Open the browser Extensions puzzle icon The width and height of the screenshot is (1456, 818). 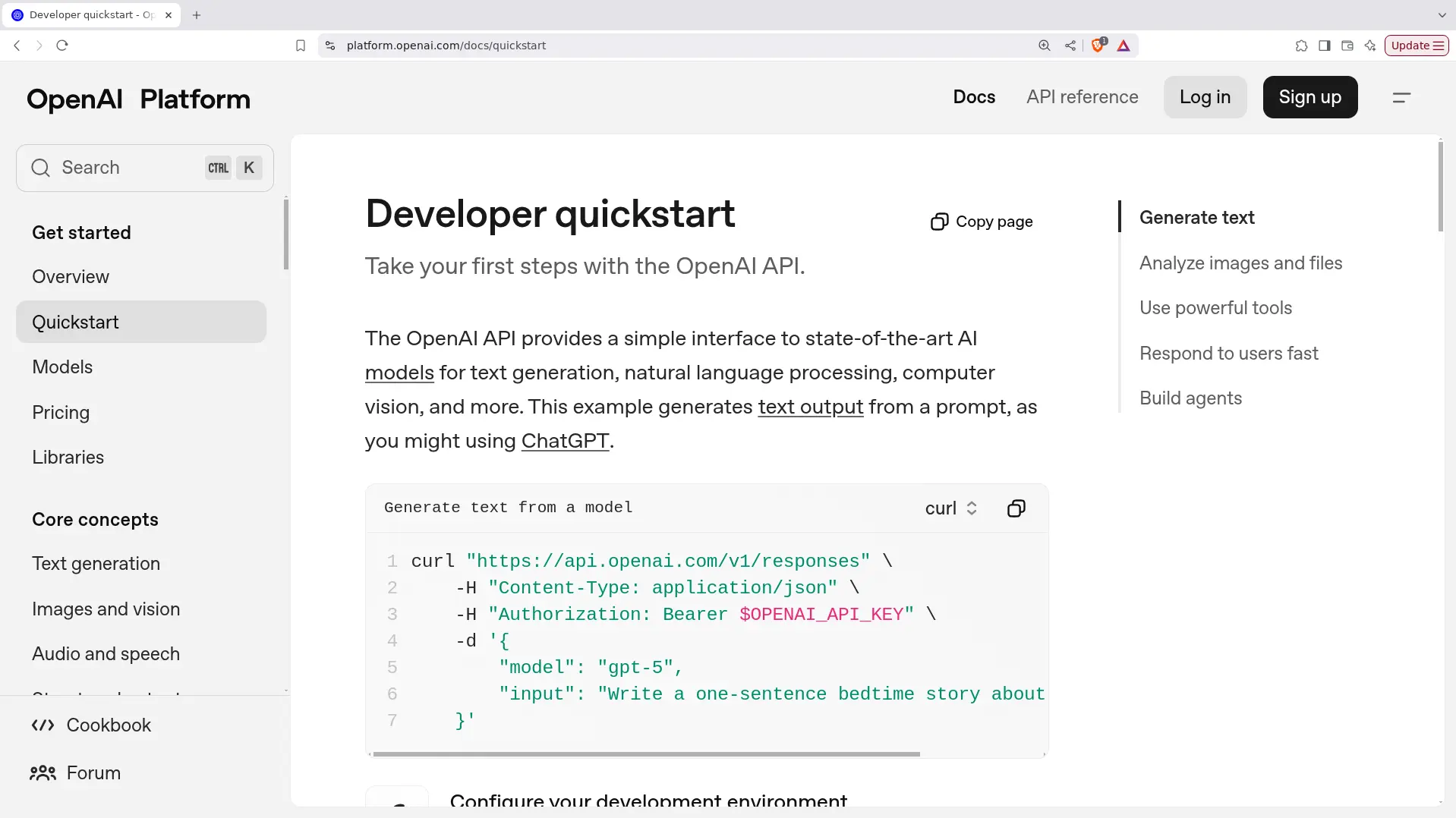tap(1301, 46)
